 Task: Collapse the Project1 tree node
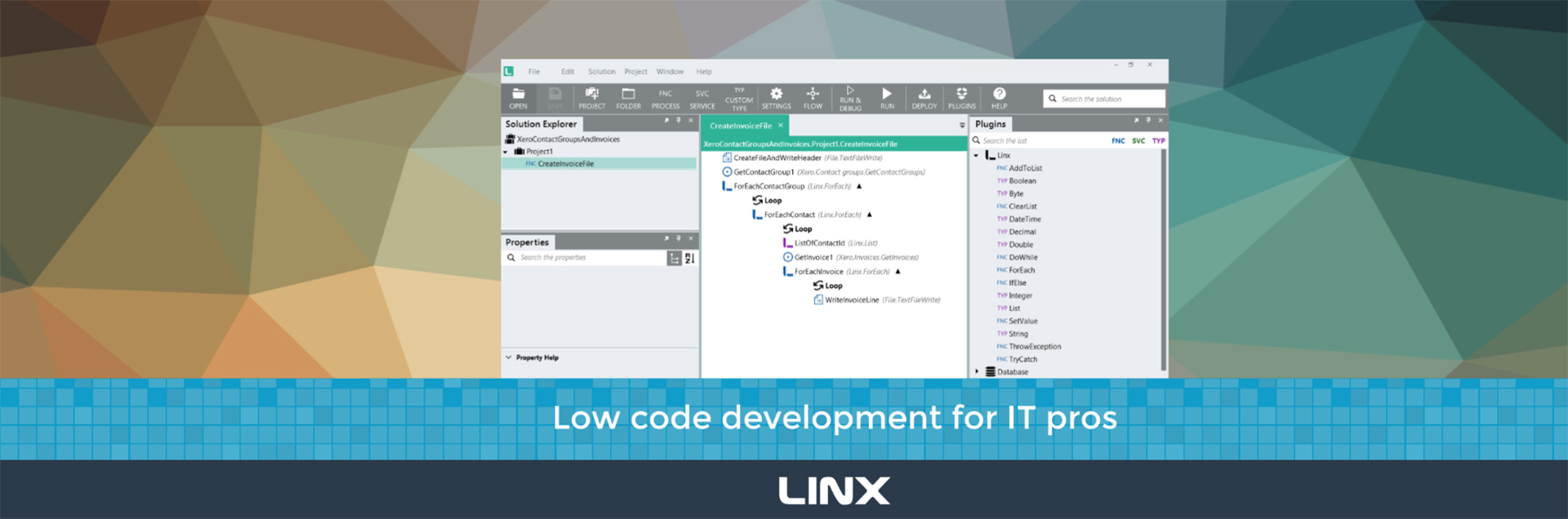(x=506, y=152)
